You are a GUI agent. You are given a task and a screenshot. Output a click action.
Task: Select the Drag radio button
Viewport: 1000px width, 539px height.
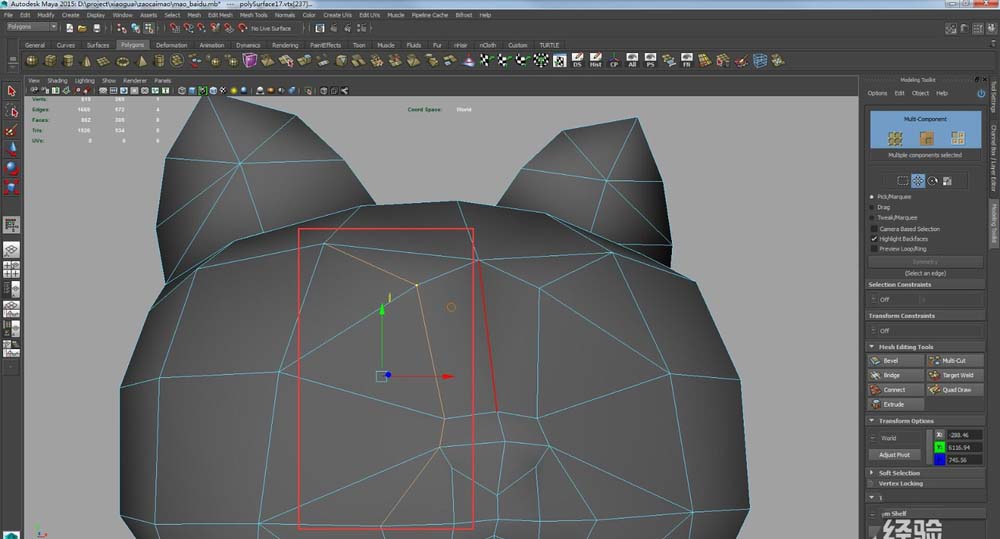[x=872, y=207]
